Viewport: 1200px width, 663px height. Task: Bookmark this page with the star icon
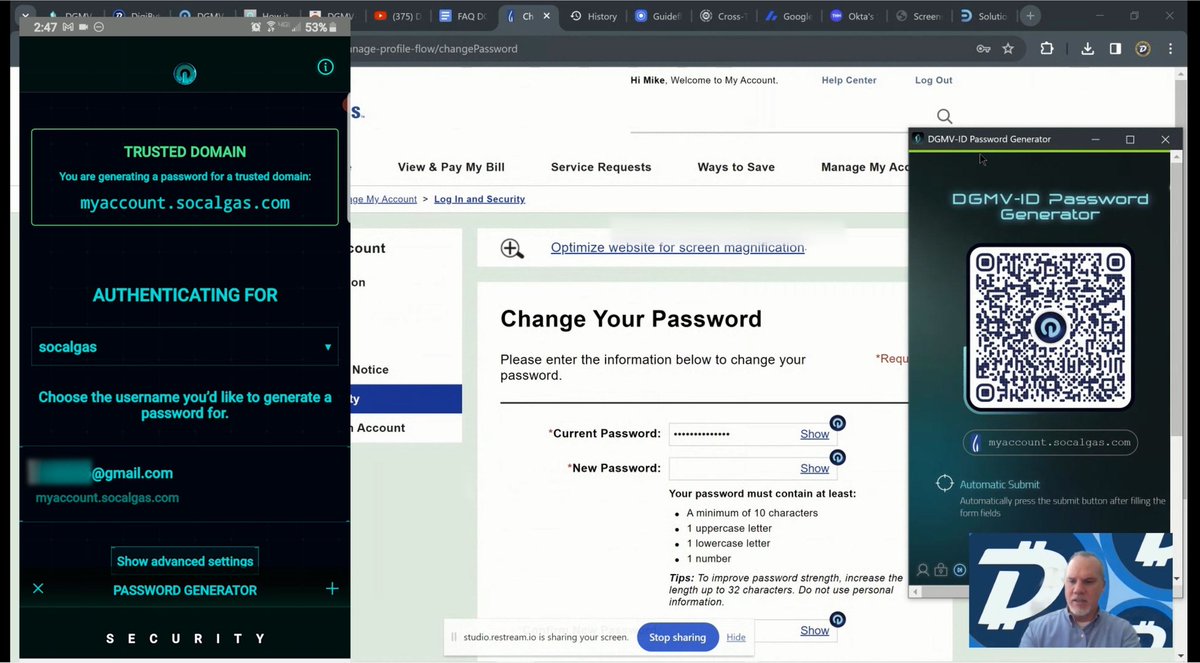(x=1008, y=48)
